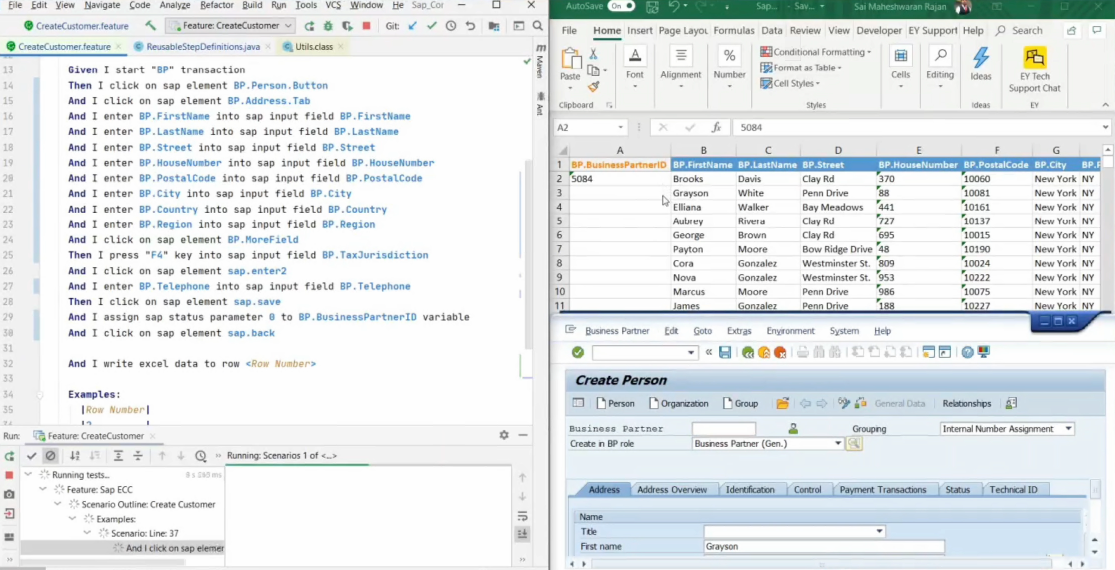Screen dimensions: 1115x570
Task: Click SAP blue Help question icon
Action: (967, 352)
